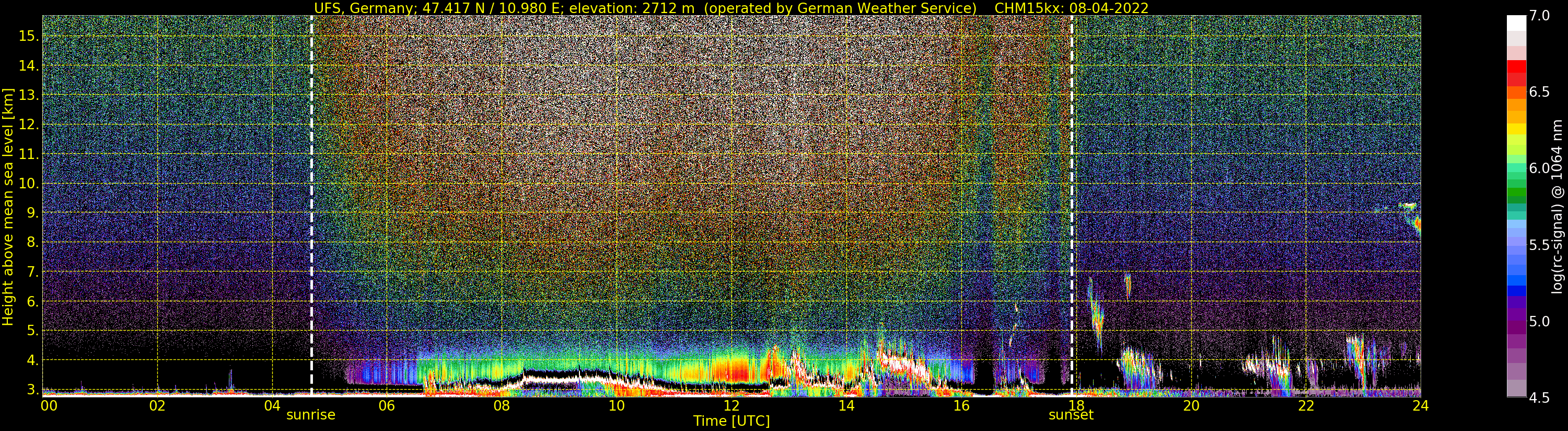Click the '5.0' colorbar tick value

[1539, 321]
